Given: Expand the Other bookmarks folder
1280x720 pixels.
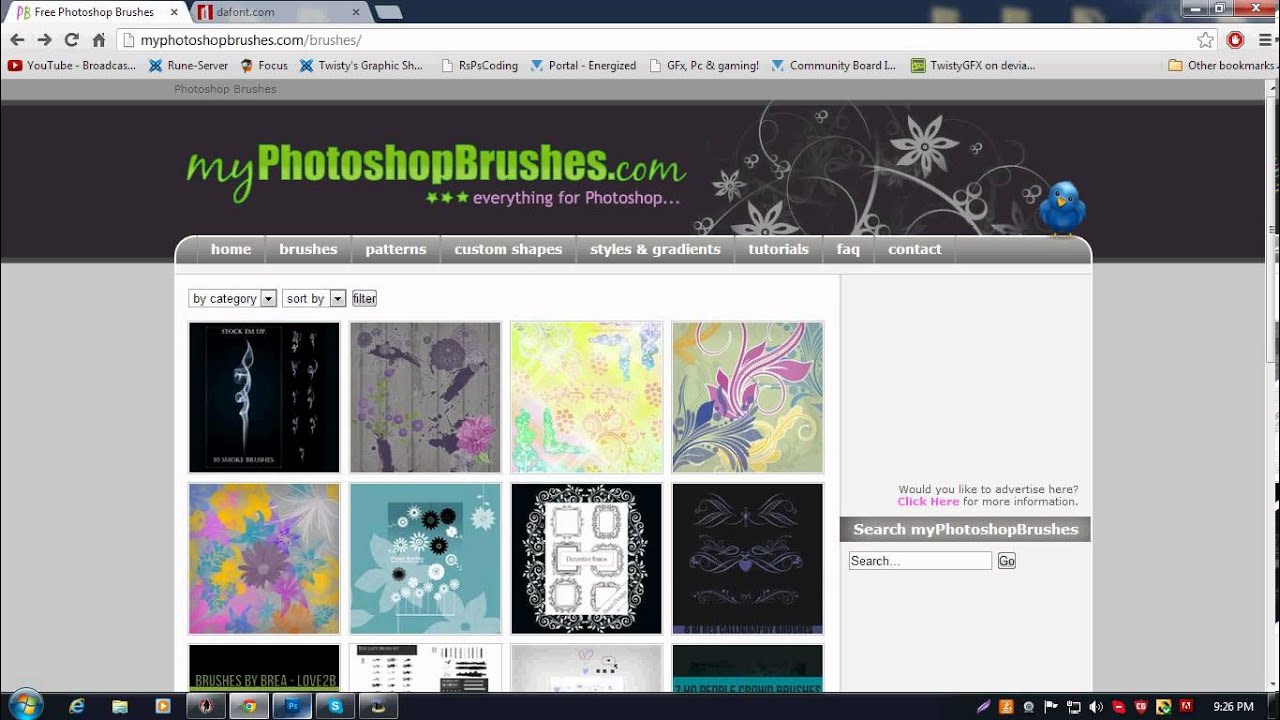Looking at the screenshot, I should 1221,65.
